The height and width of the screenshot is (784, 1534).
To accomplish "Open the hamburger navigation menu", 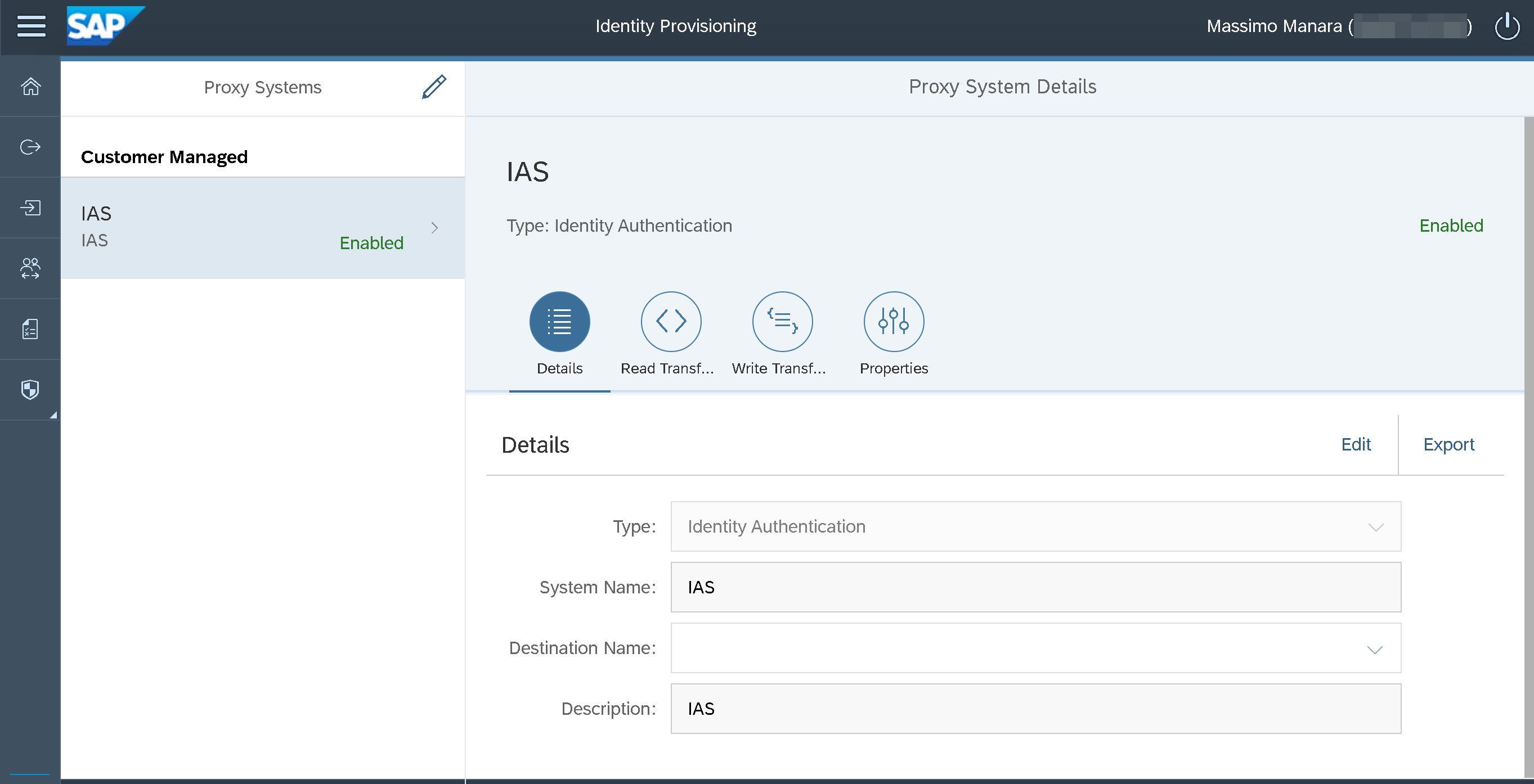I will (31, 26).
